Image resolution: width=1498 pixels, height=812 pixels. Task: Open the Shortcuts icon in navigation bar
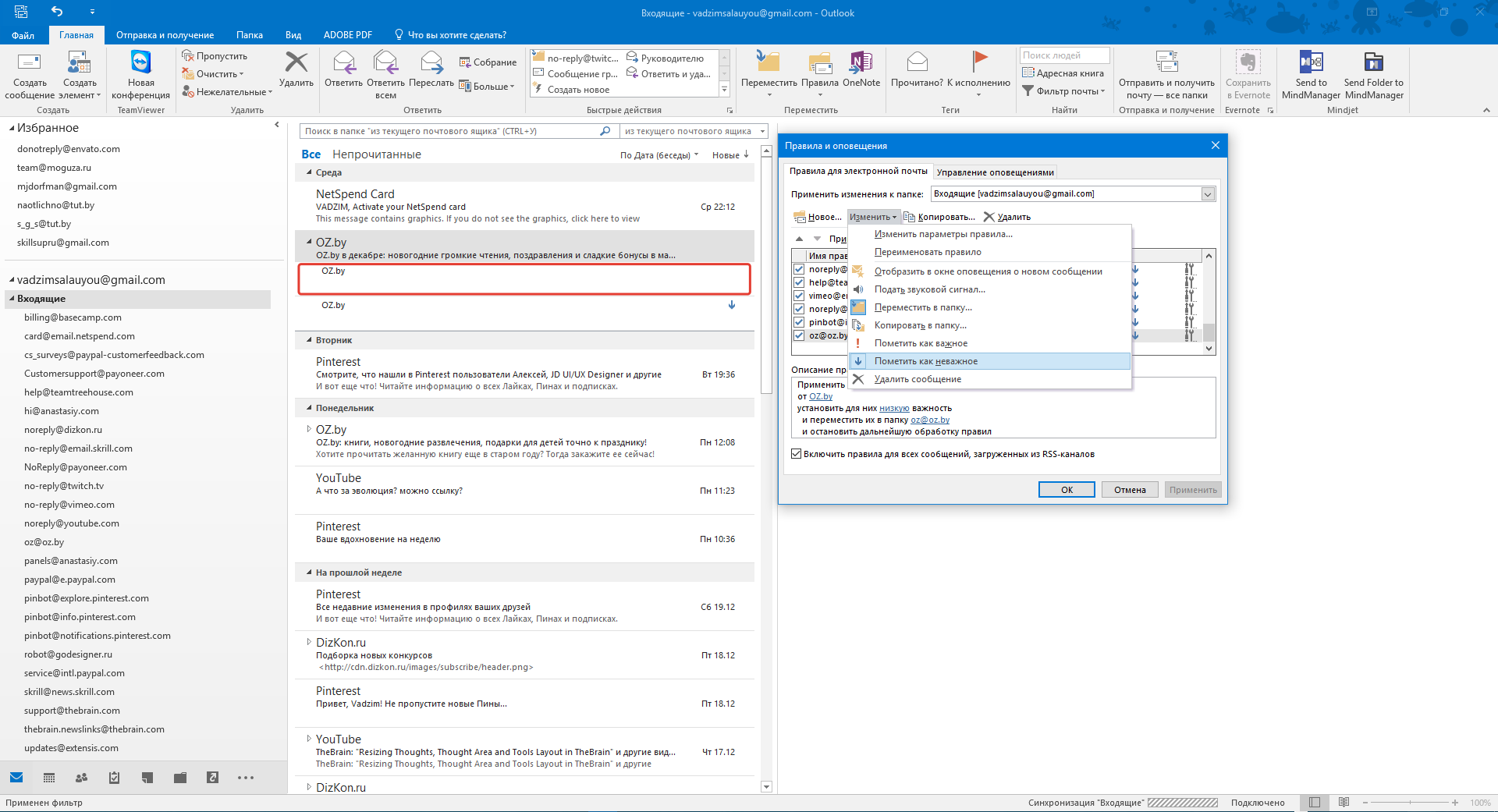pyautogui.click(x=212, y=778)
